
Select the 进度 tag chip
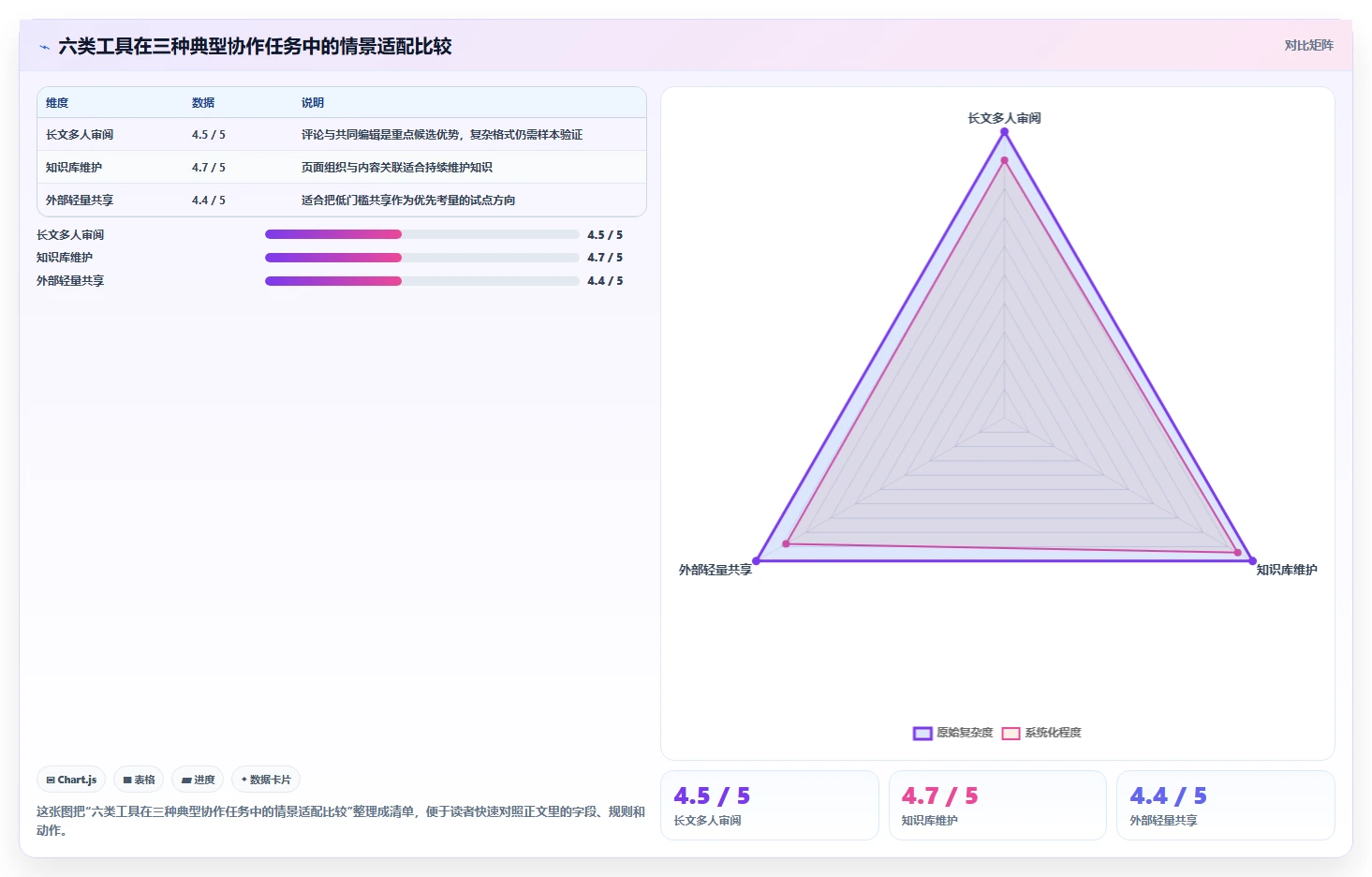click(198, 780)
